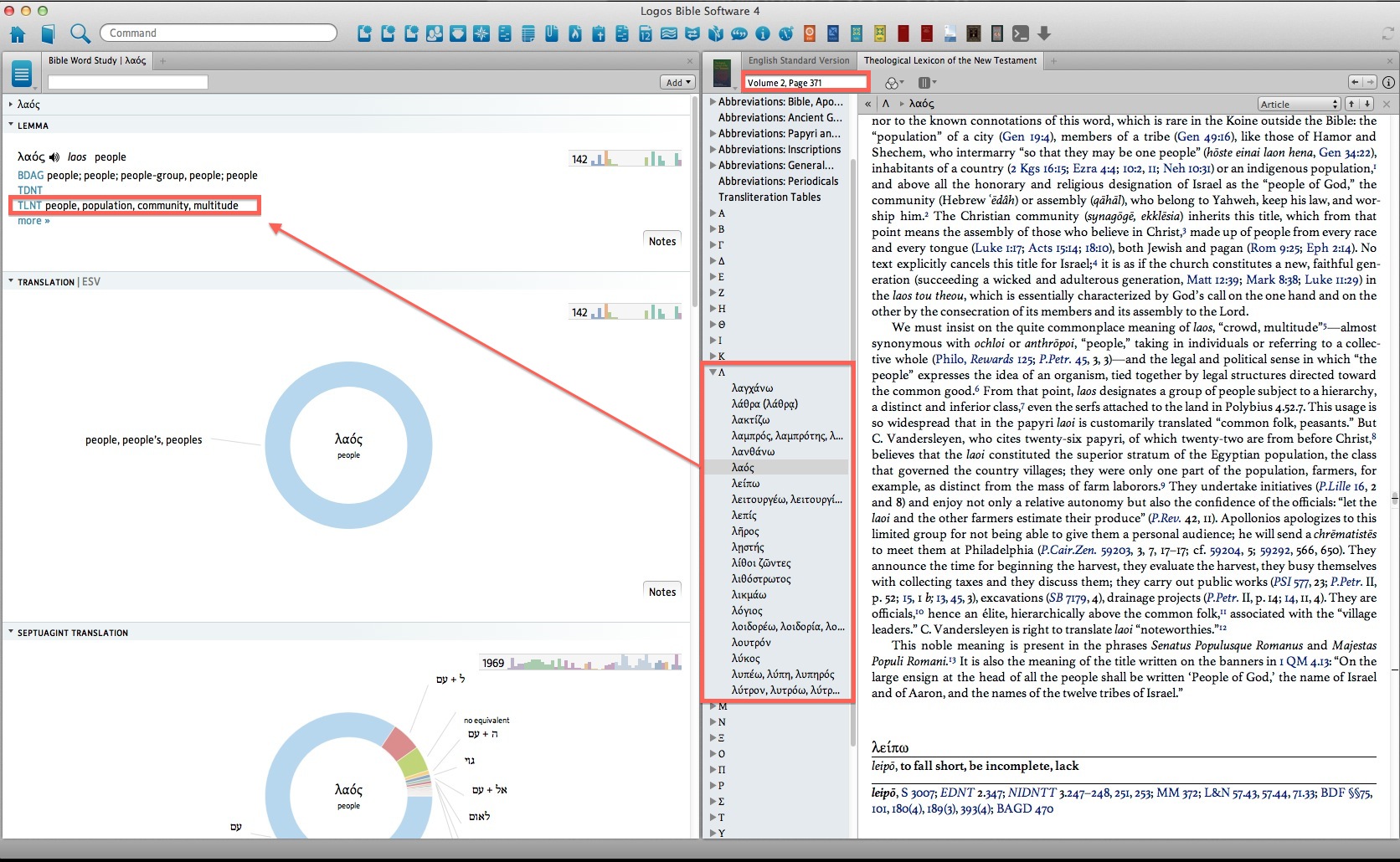1400x862 pixels.
Task: Open the Article navigation combo box
Action: 1300,104
